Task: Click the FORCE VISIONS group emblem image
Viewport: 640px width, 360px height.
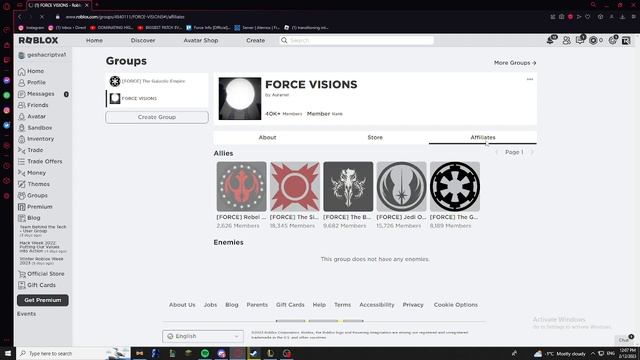Action: tap(240, 98)
